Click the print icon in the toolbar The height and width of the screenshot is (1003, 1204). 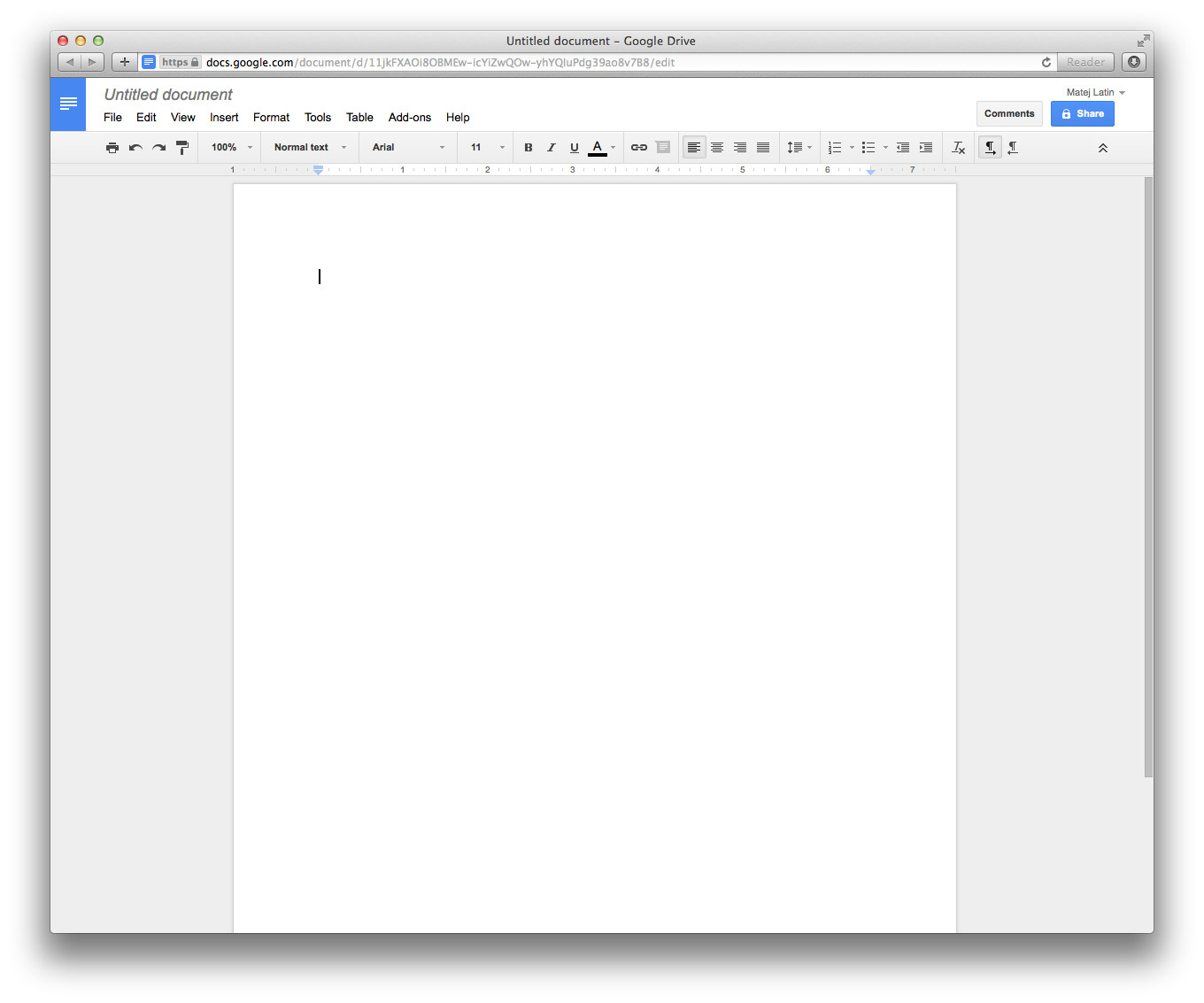click(112, 148)
